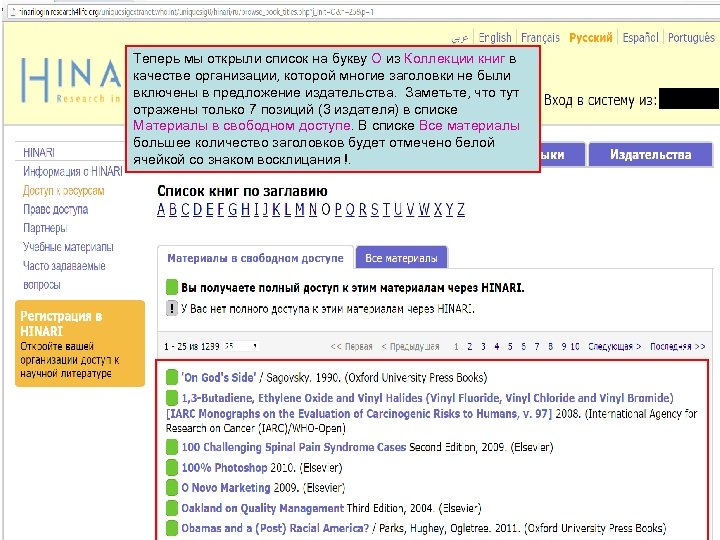This screenshot has width=720, height=540.
Task: Open Право доступа page
Action: 55,209
